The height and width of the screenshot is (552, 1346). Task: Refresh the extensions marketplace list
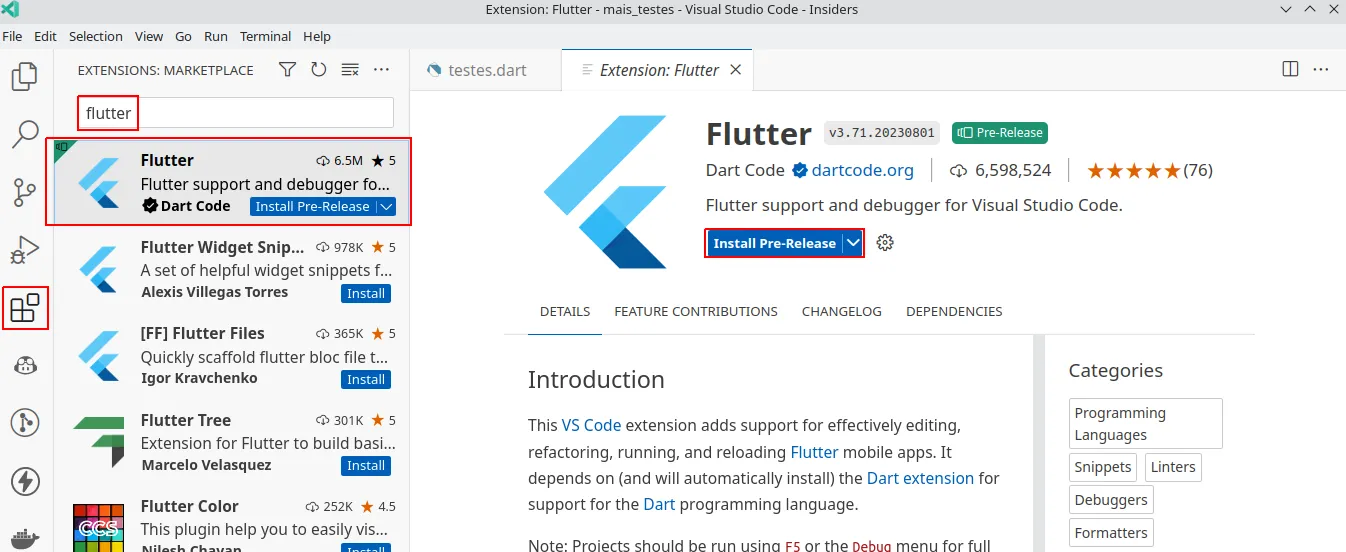click(319, 70)
